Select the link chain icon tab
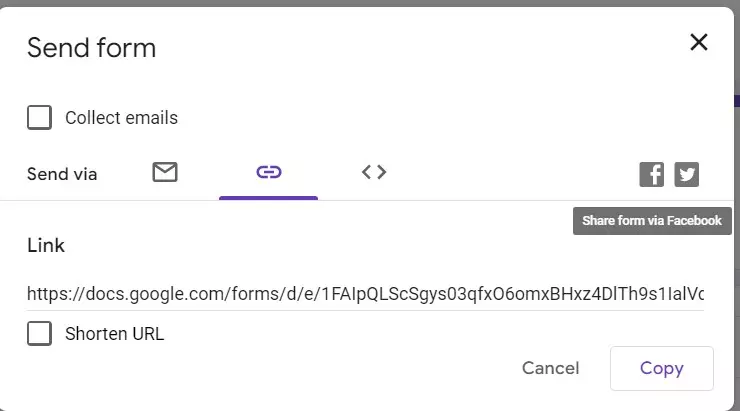This screenshot has height=411, width=740. pyautogui.click(x=269, y=172)
